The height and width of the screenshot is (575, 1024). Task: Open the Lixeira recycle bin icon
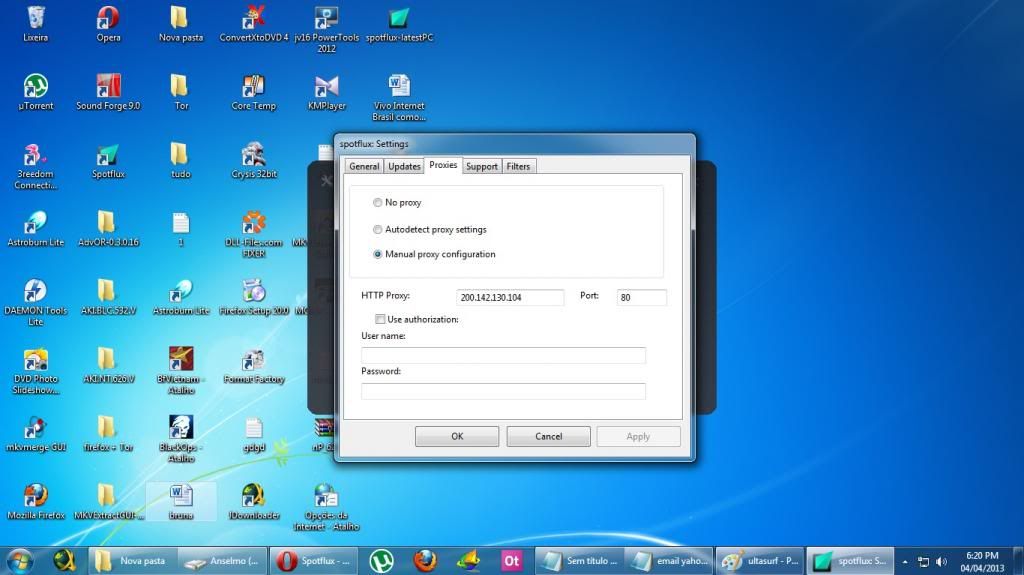click(x=35, y=24)
